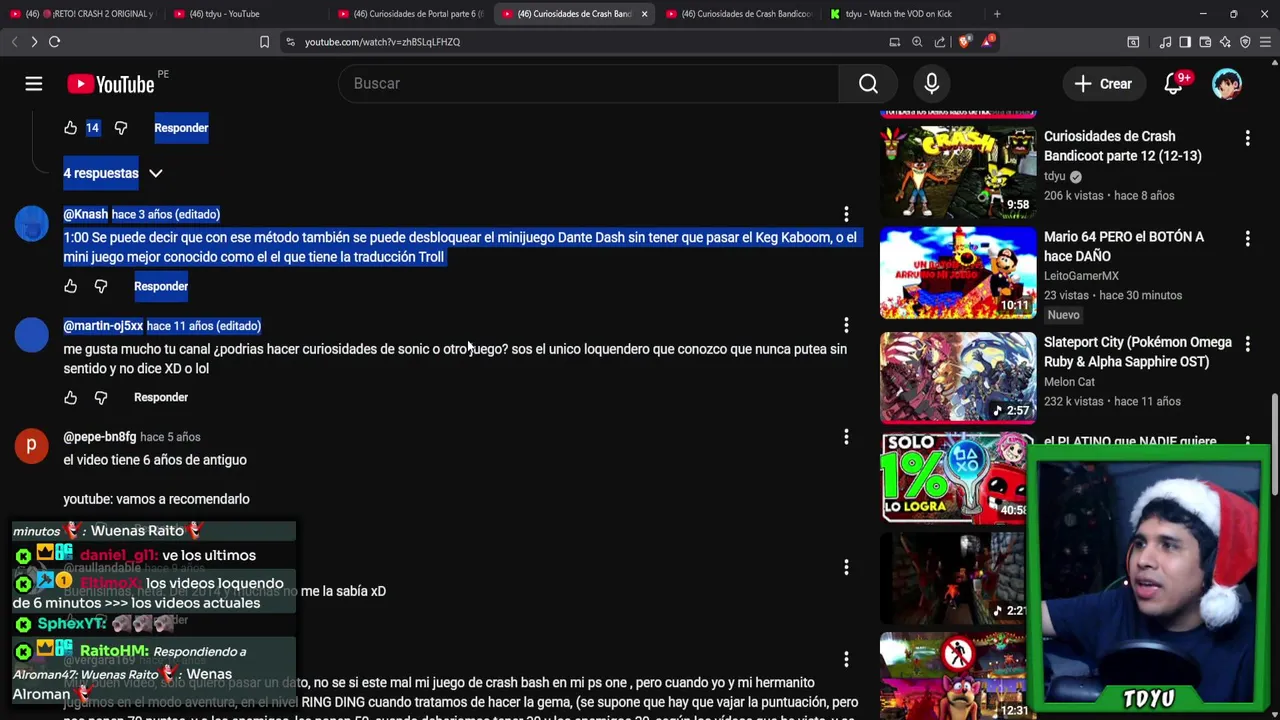The image size is (1280, 720).
Task: Switch to the ¡RETO! CRASH 2 ORIGINAL tab
Action: click(82, 14)
